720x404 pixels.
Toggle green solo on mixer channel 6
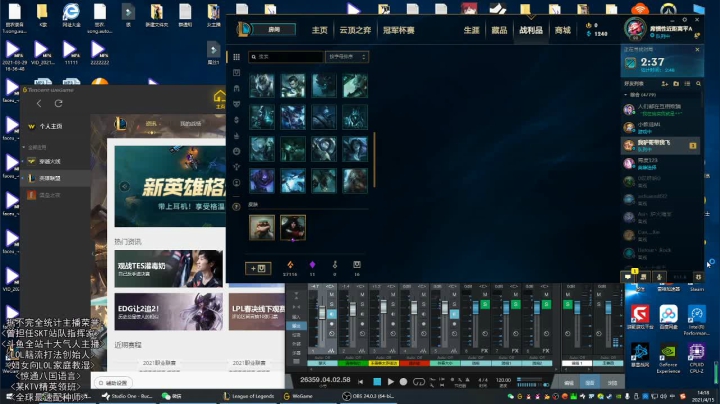tap(485, 304)
